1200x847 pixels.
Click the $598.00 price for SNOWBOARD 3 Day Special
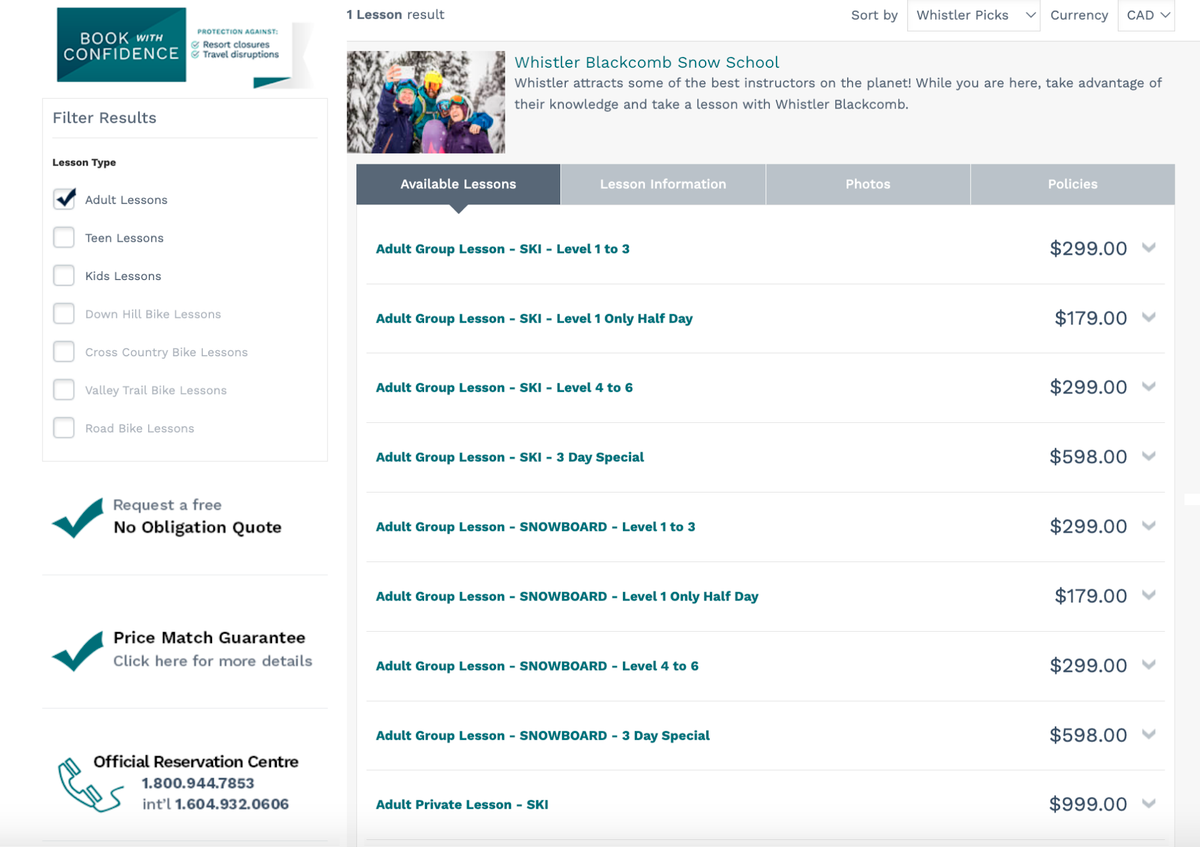coord(1088,735)
